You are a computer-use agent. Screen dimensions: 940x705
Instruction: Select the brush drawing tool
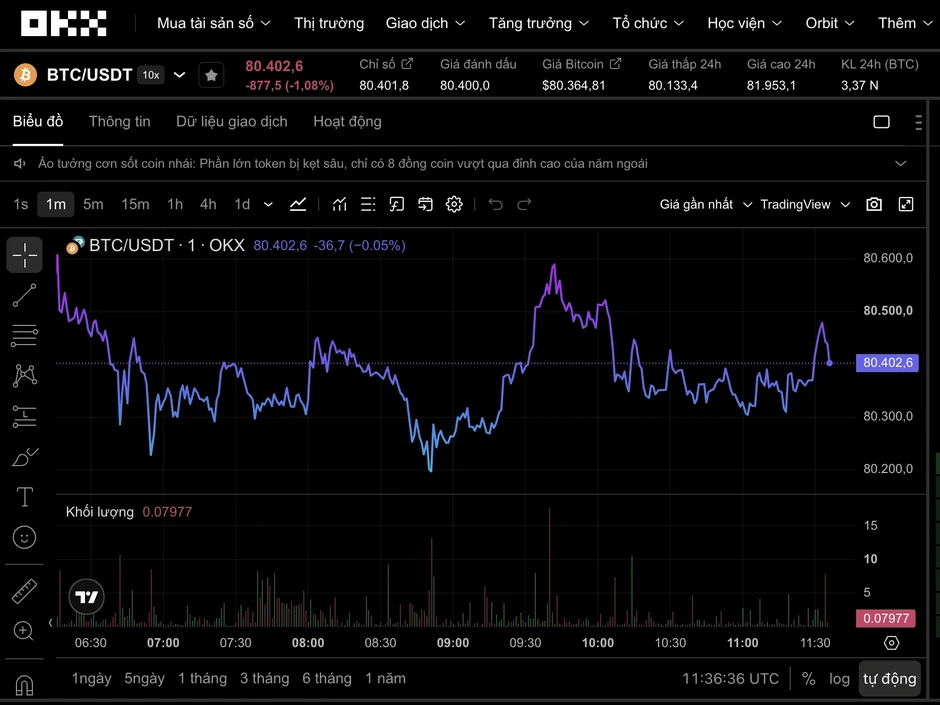coord(25,457)
